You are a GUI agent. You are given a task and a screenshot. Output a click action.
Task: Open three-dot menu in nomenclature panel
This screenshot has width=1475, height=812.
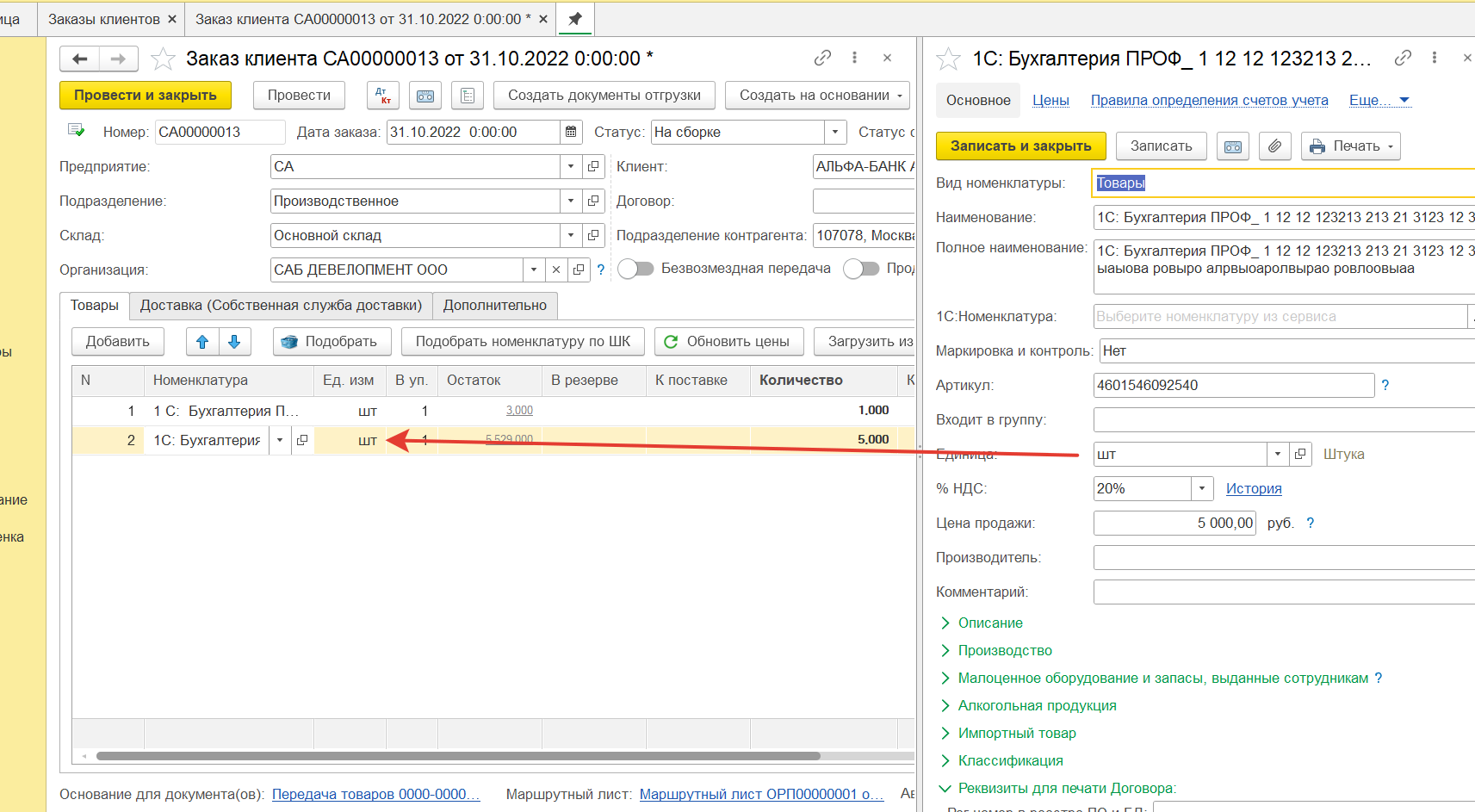tap(1435, 58)
